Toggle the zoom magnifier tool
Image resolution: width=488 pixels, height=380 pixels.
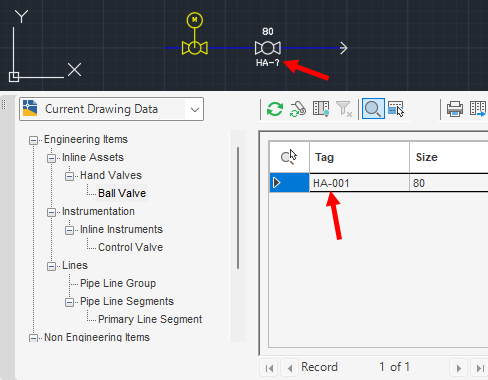click(x=373, y=109)
